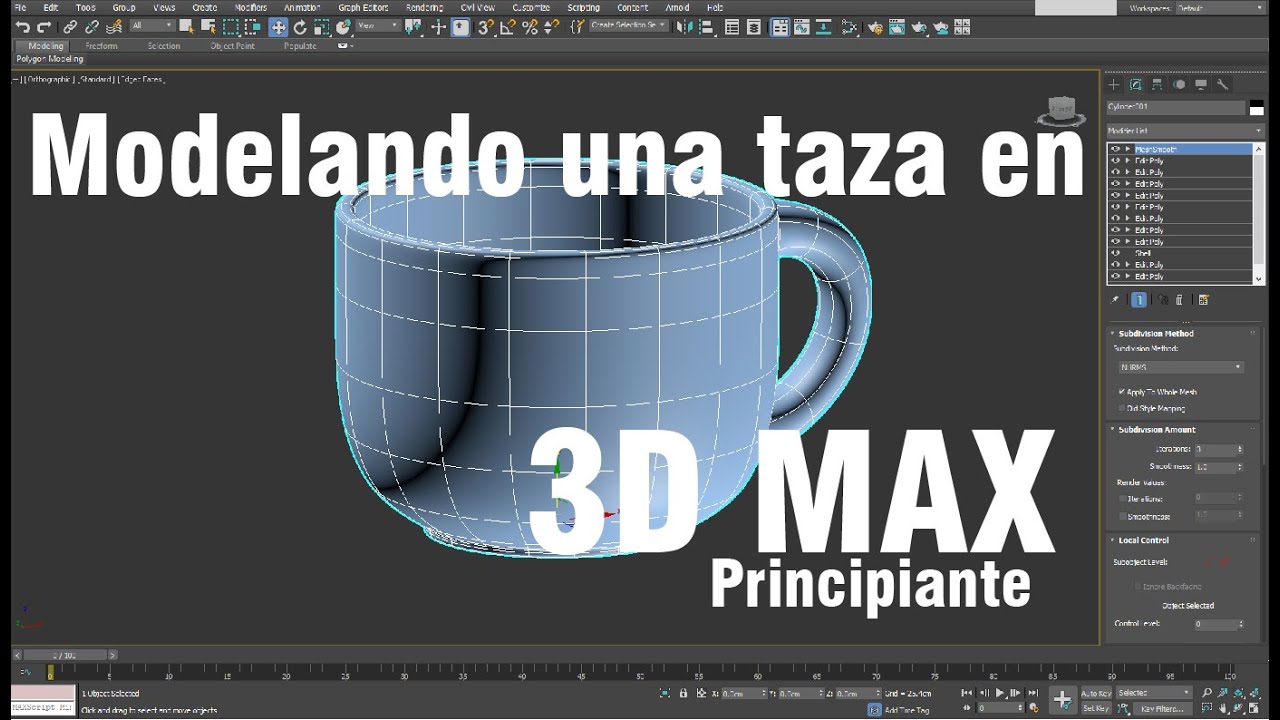Screen dimensions: 1280x720
Task: Toggle the Shell modifier eye icon
Action: click(x=1115, y=253)
